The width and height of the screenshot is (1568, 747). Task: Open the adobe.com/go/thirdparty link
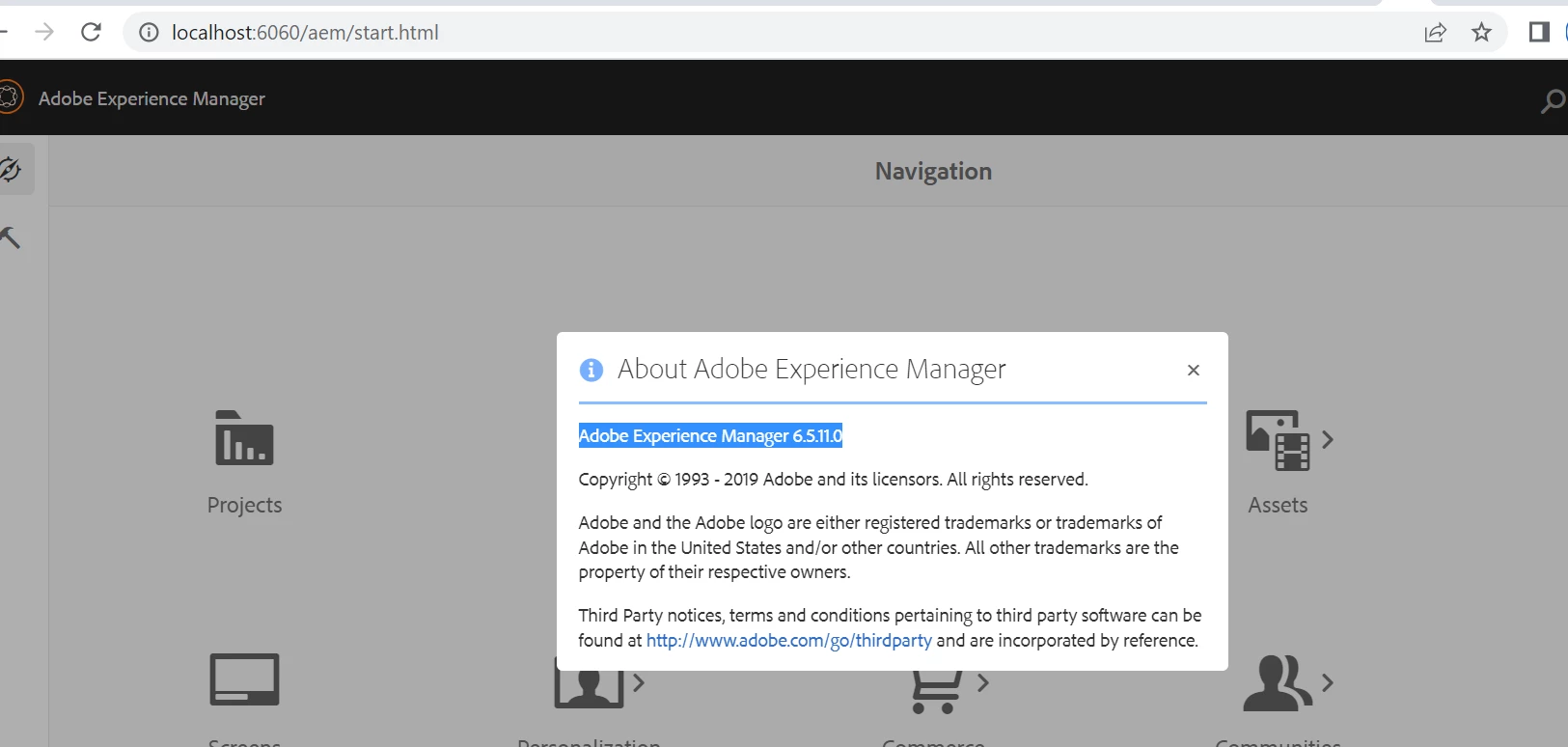tap(789, 640)
